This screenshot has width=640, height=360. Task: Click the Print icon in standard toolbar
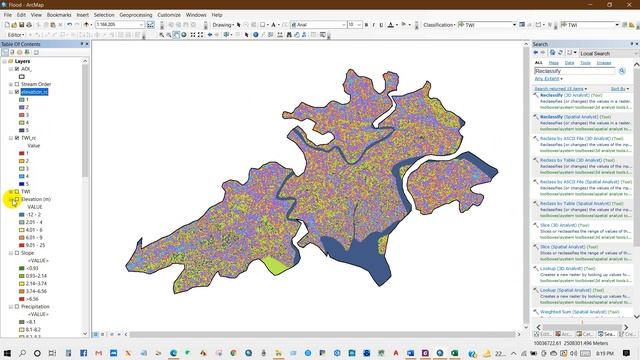pyautogui.click(x=29, y=25)
